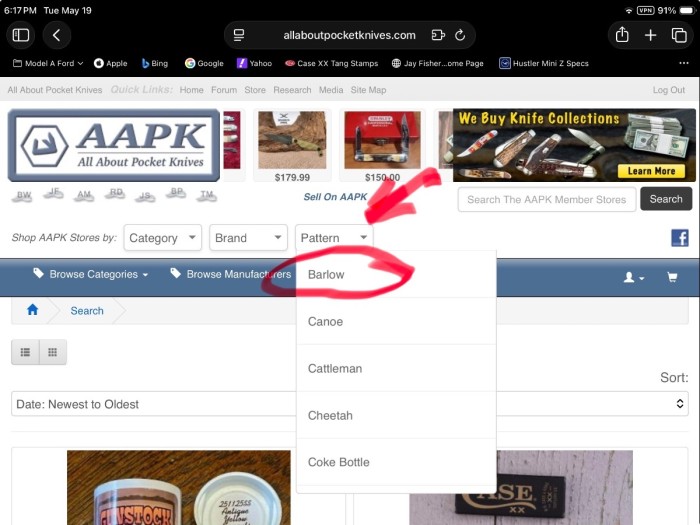This screenshot has height=525, width=700.
Task: Open the Facebook page icon
Action: coord(679,238)
